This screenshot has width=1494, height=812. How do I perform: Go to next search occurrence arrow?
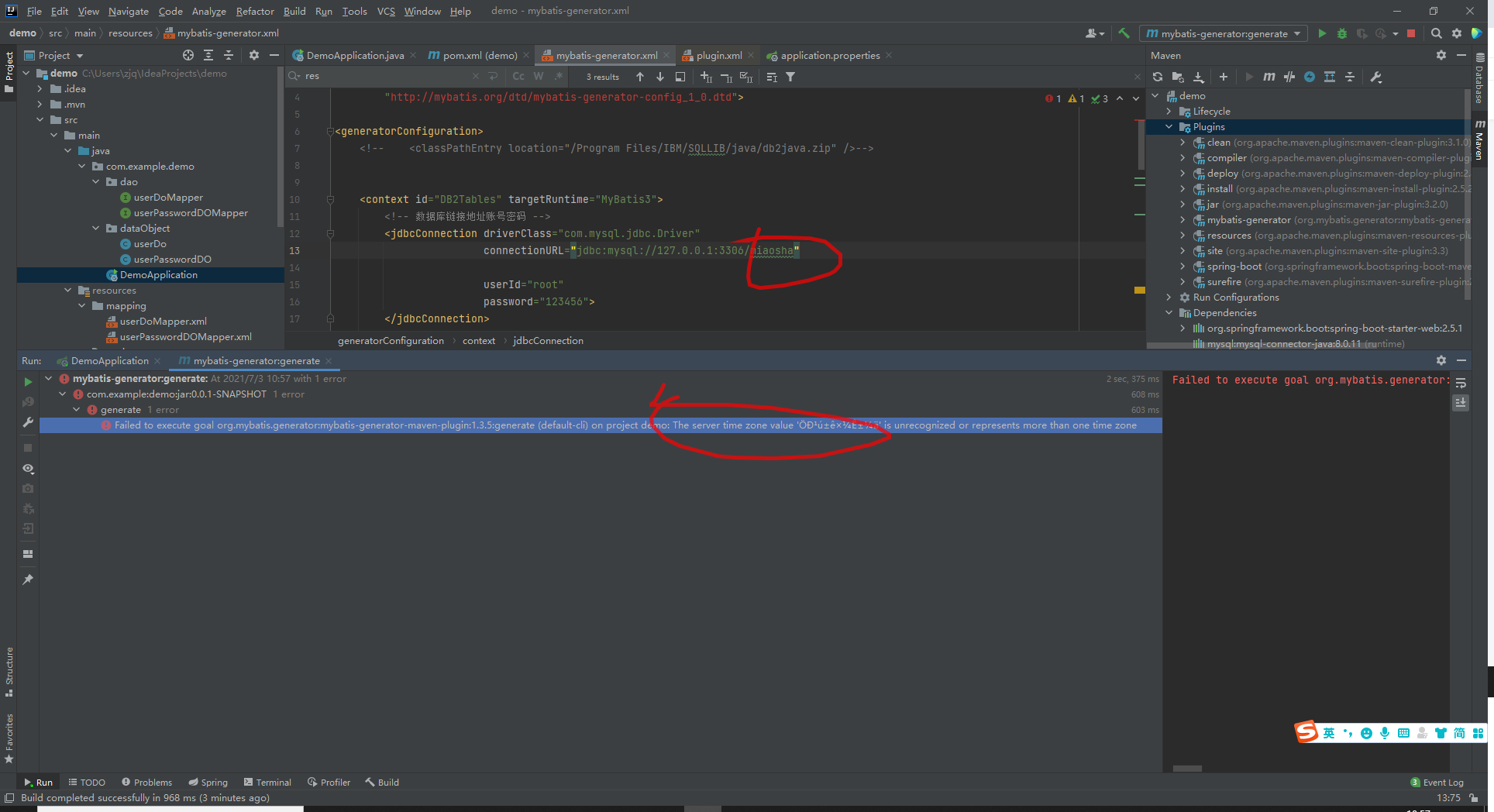pyautogui.click(x=660, y=77)
